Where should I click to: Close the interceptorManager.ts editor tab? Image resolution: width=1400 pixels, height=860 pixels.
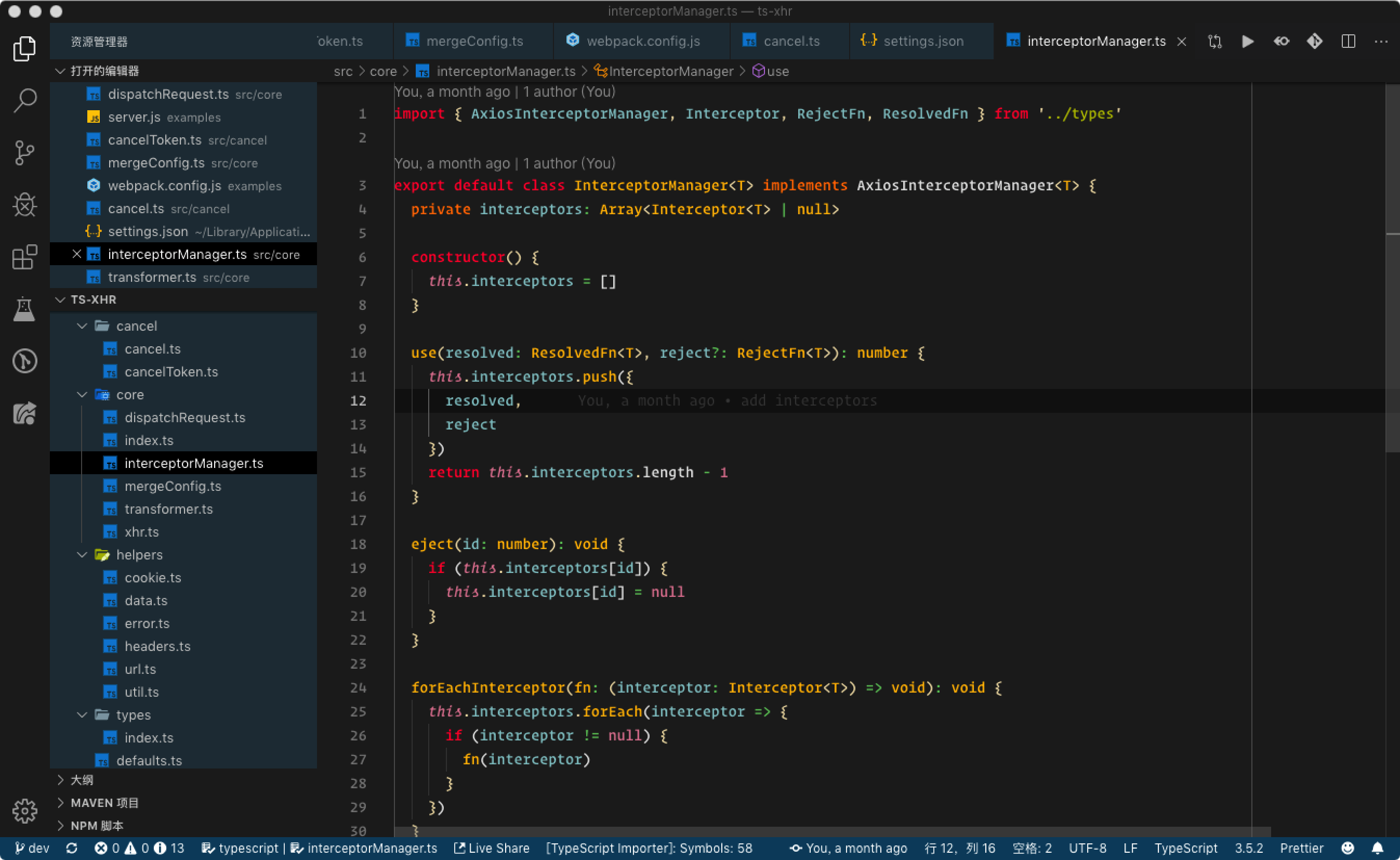click(x=1182, y=42)
